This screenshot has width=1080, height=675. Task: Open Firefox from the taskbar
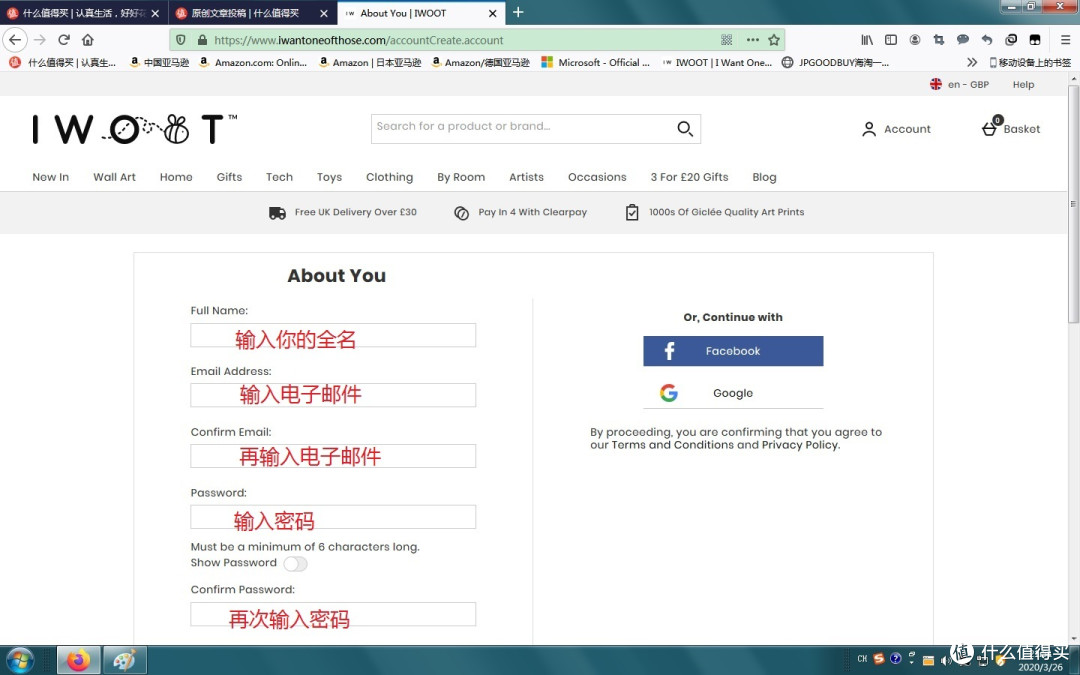[x=79, y=661]
